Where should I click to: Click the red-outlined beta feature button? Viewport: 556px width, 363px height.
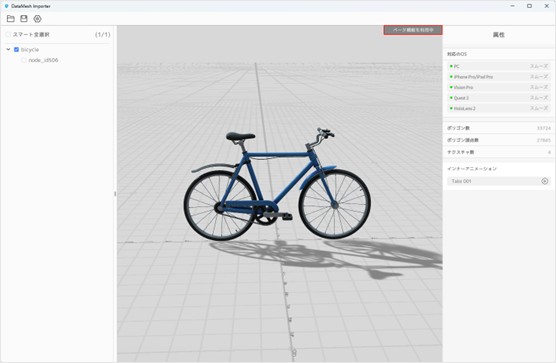(x=413, y=30)
